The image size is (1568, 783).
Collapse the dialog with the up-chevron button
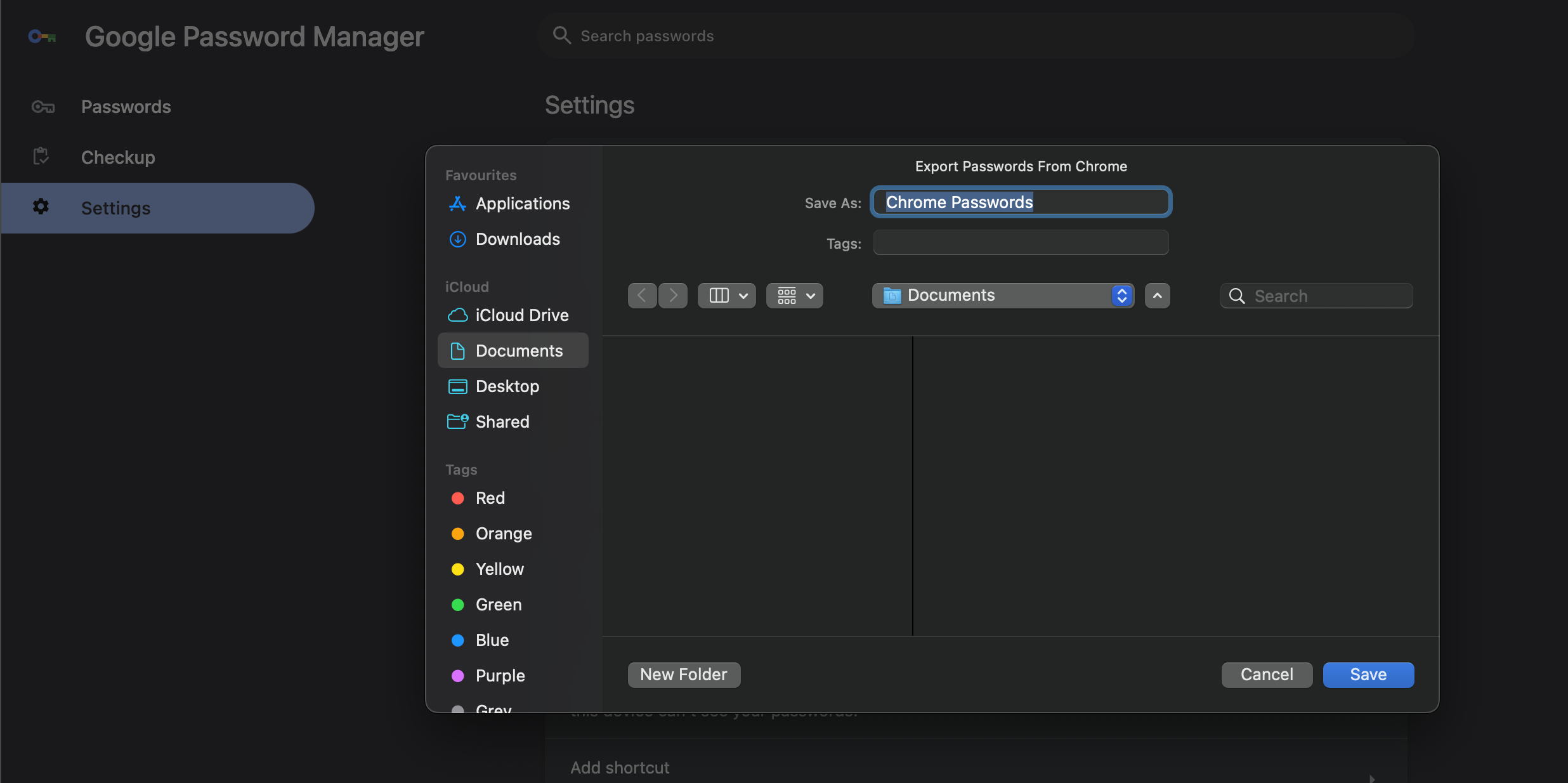pyautogui.click(x=1158, y=296)
